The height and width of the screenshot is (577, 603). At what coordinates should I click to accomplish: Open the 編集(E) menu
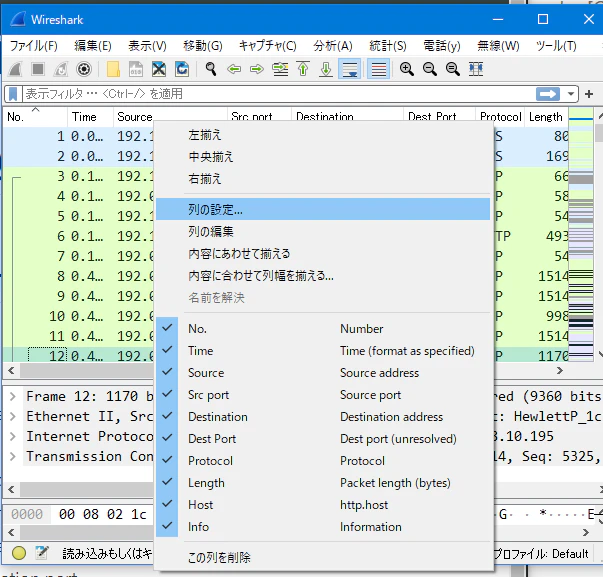(93, 46)
